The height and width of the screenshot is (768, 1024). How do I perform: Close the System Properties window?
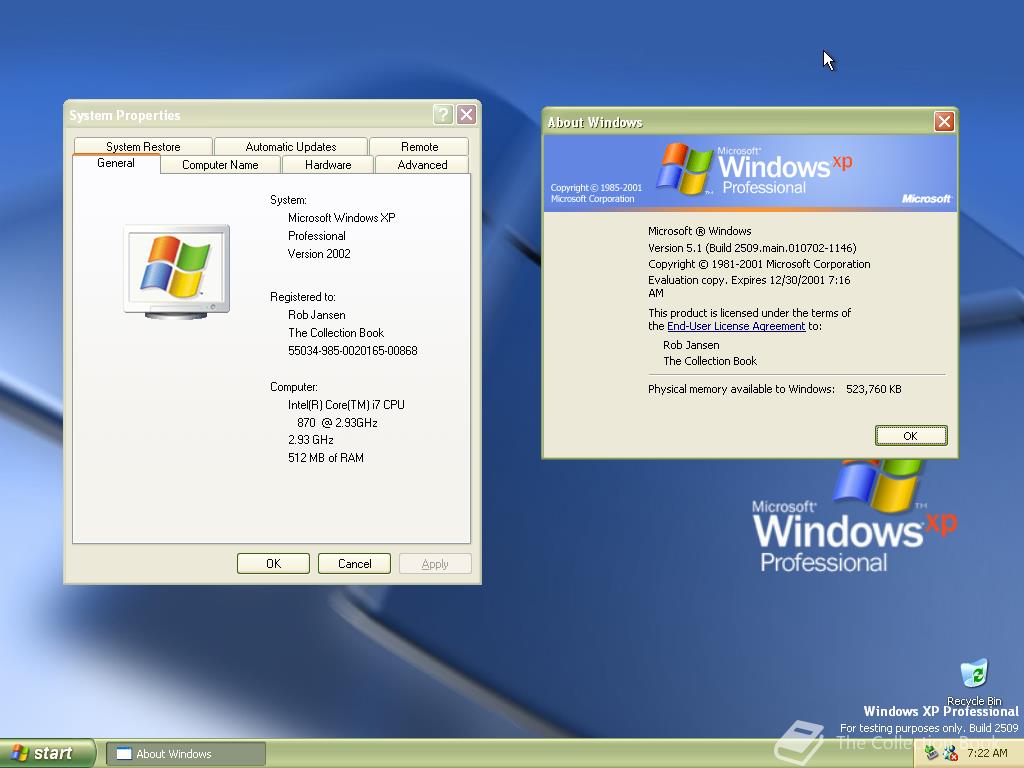point(466,115)
